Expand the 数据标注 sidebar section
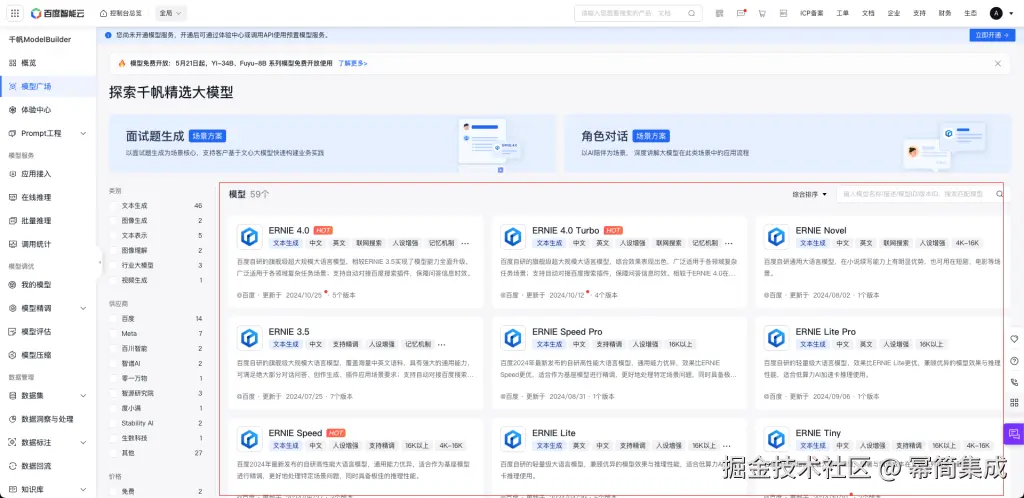The image size is (1024, 498). click(x=83, y=443)
